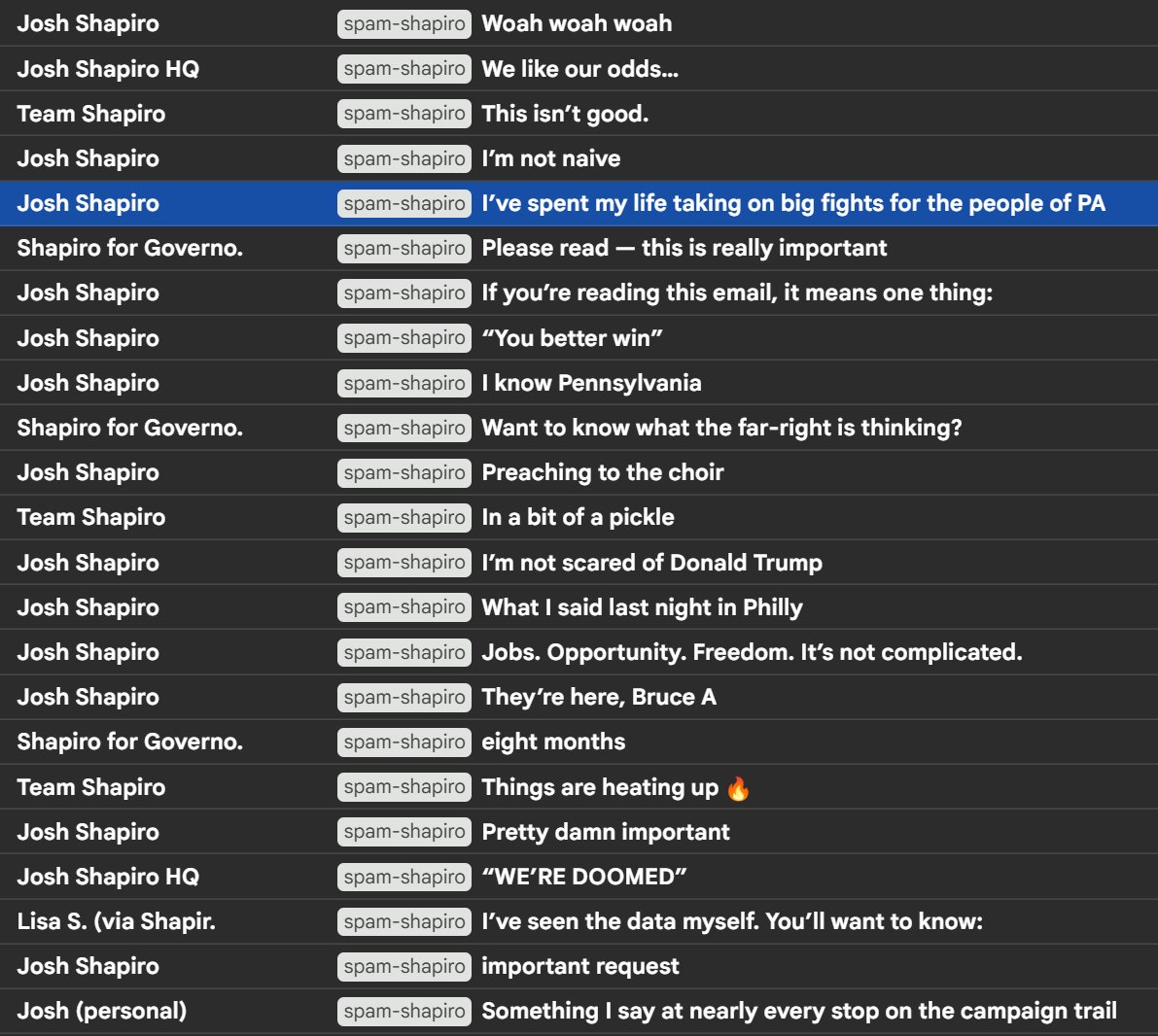Click spam-shapiro label on "Pretty damn important" row
1158x1036 pixels.
coord(404,832)
